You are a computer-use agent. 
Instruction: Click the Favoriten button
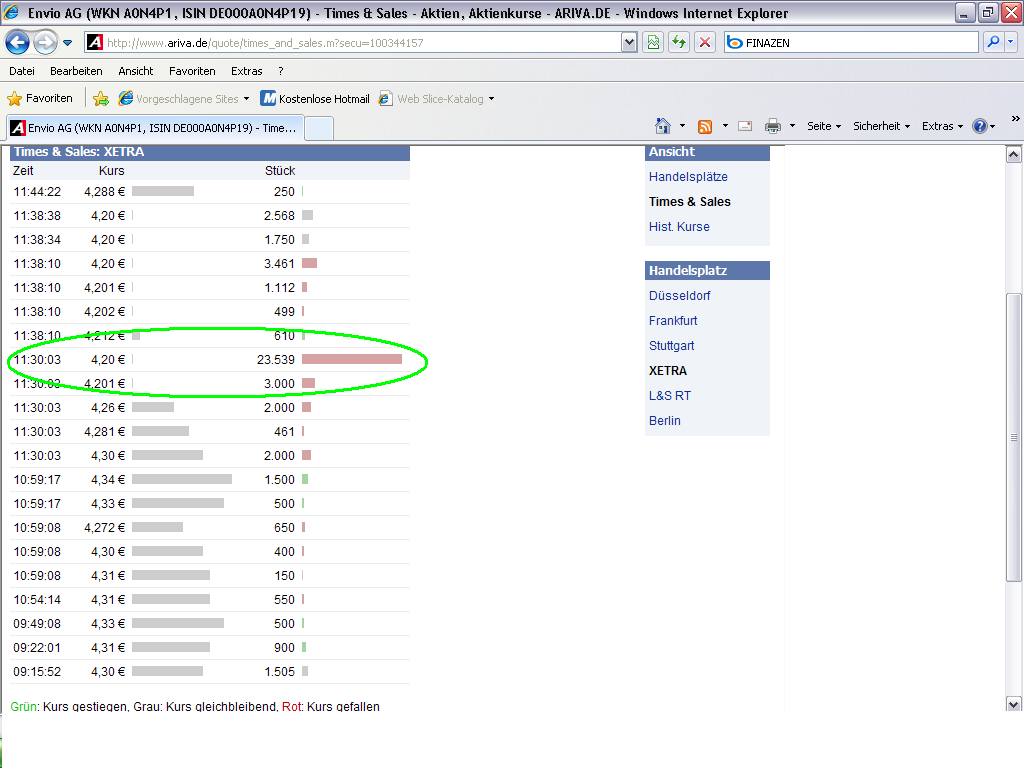40,98
